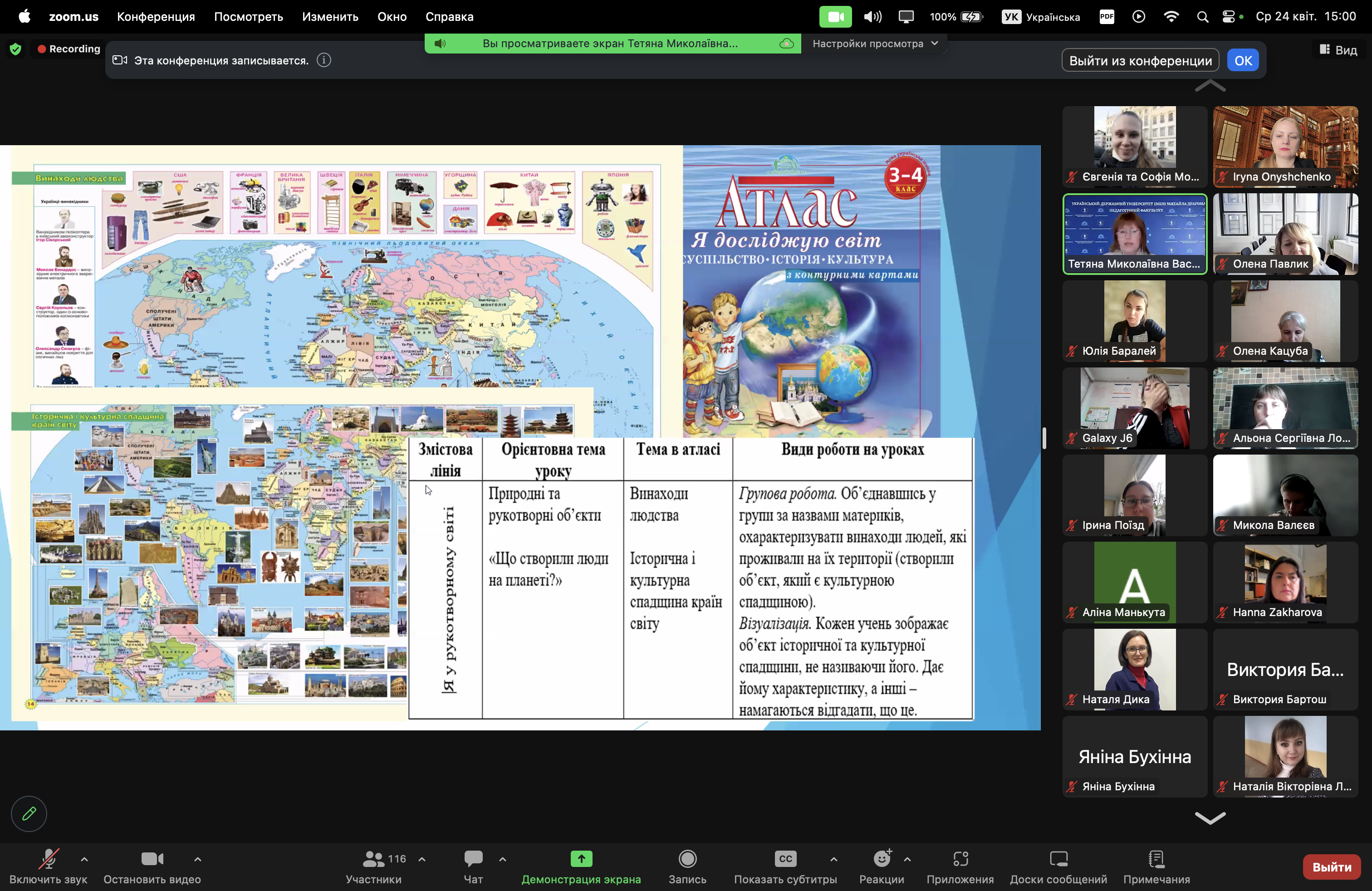This screenshot has height=891, width=1372.
Task: Open Настройки просмотра dropdown
Action: pos(875,43)
